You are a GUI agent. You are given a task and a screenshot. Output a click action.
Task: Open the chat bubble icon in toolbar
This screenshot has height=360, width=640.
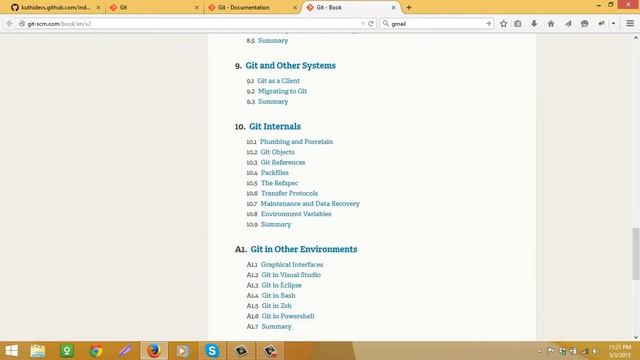point(584,24)
